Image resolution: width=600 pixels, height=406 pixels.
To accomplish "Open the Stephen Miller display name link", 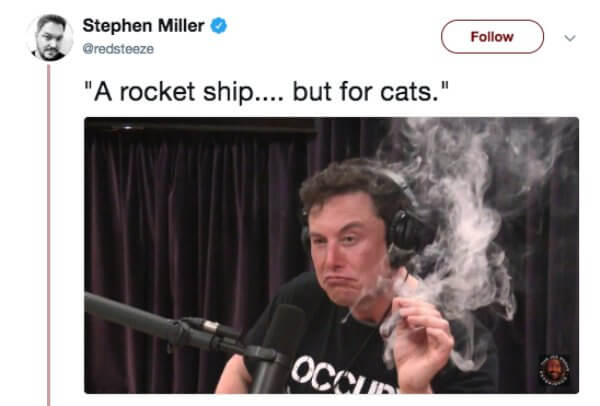I will coord(143,26).
